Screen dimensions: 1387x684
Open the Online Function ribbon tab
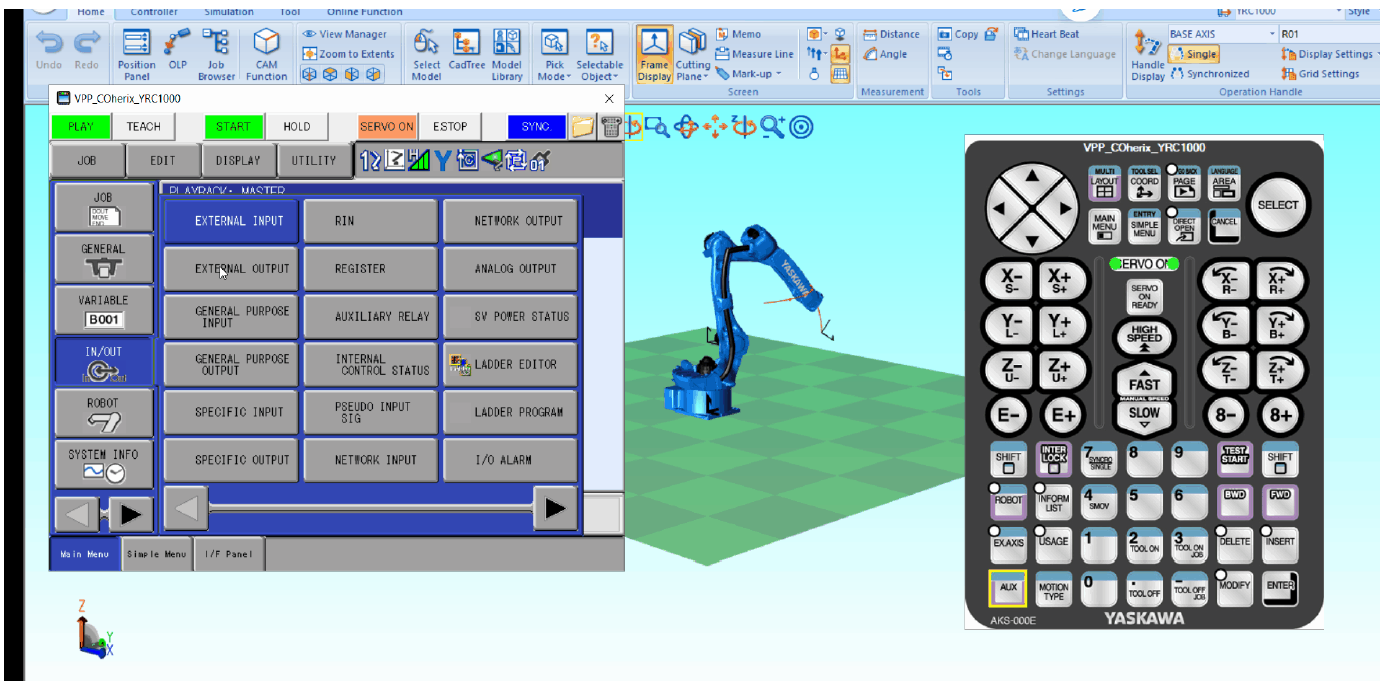[x=364, y=12]
